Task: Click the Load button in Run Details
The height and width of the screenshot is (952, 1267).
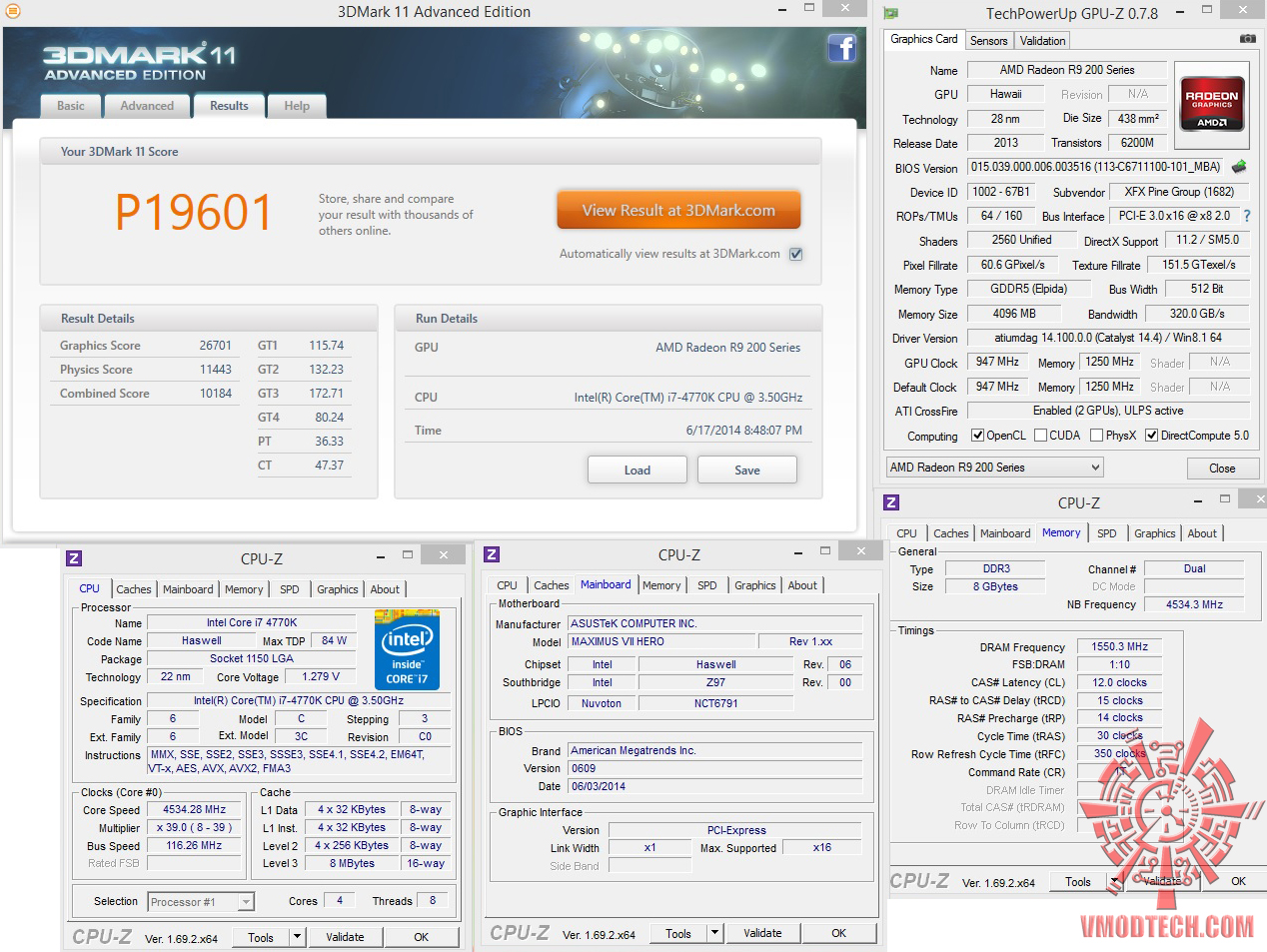Action: coord(637,470)
